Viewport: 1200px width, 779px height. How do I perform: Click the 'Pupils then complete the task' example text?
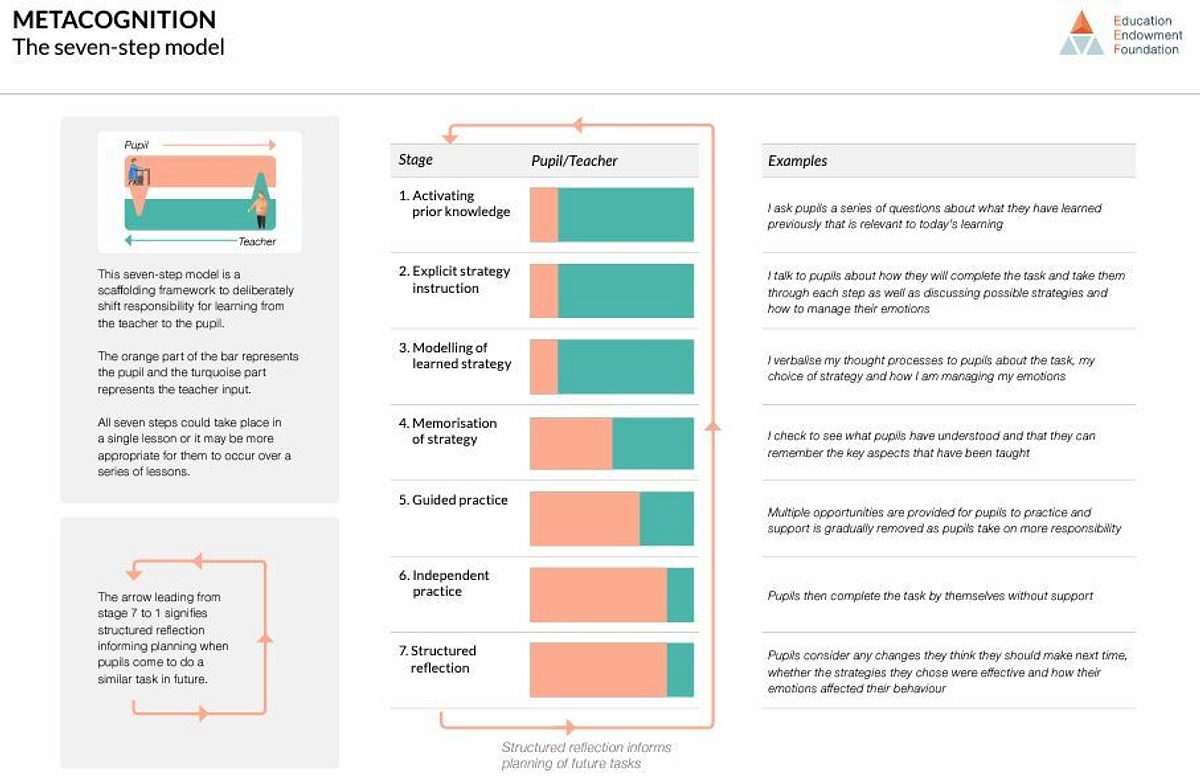pyautogui.click(x=930, y=596)
